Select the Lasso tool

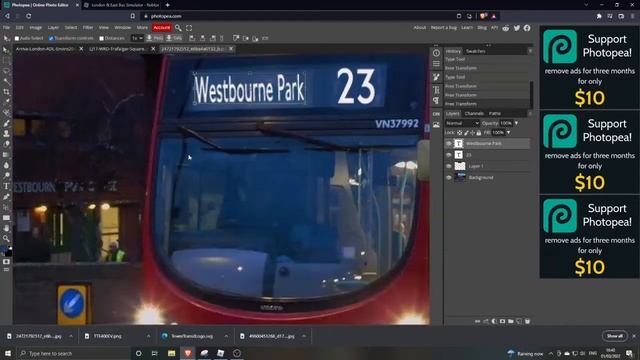click(6, 71)
